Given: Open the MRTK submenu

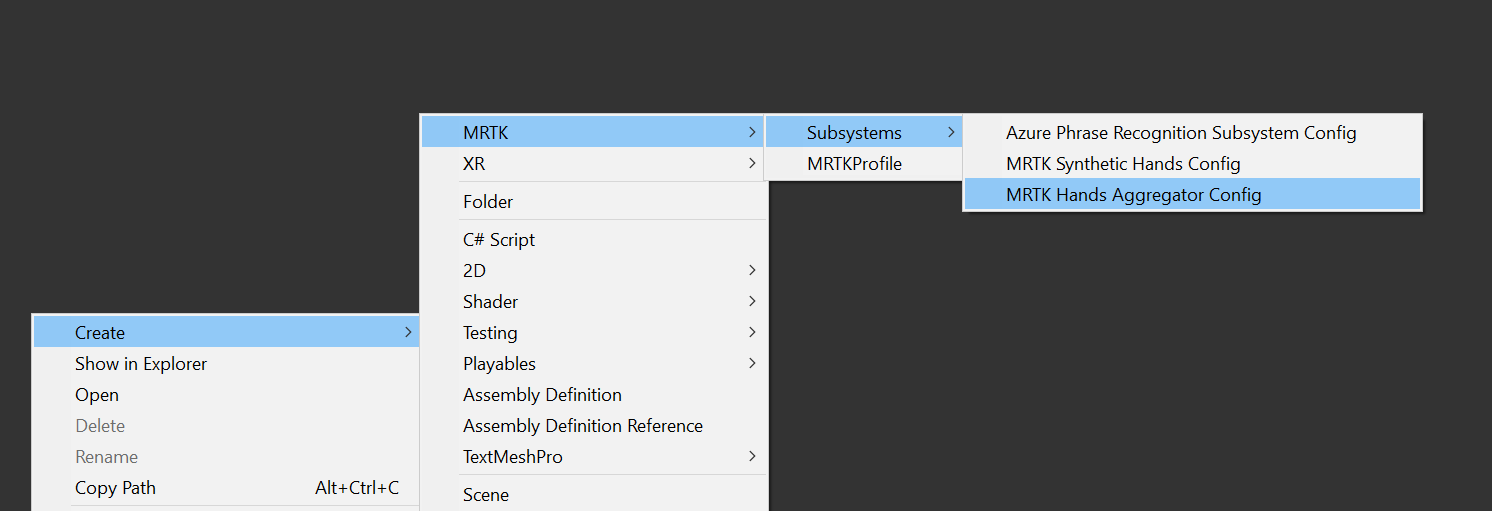Looking at the screenshot, I should coord(594,132).
